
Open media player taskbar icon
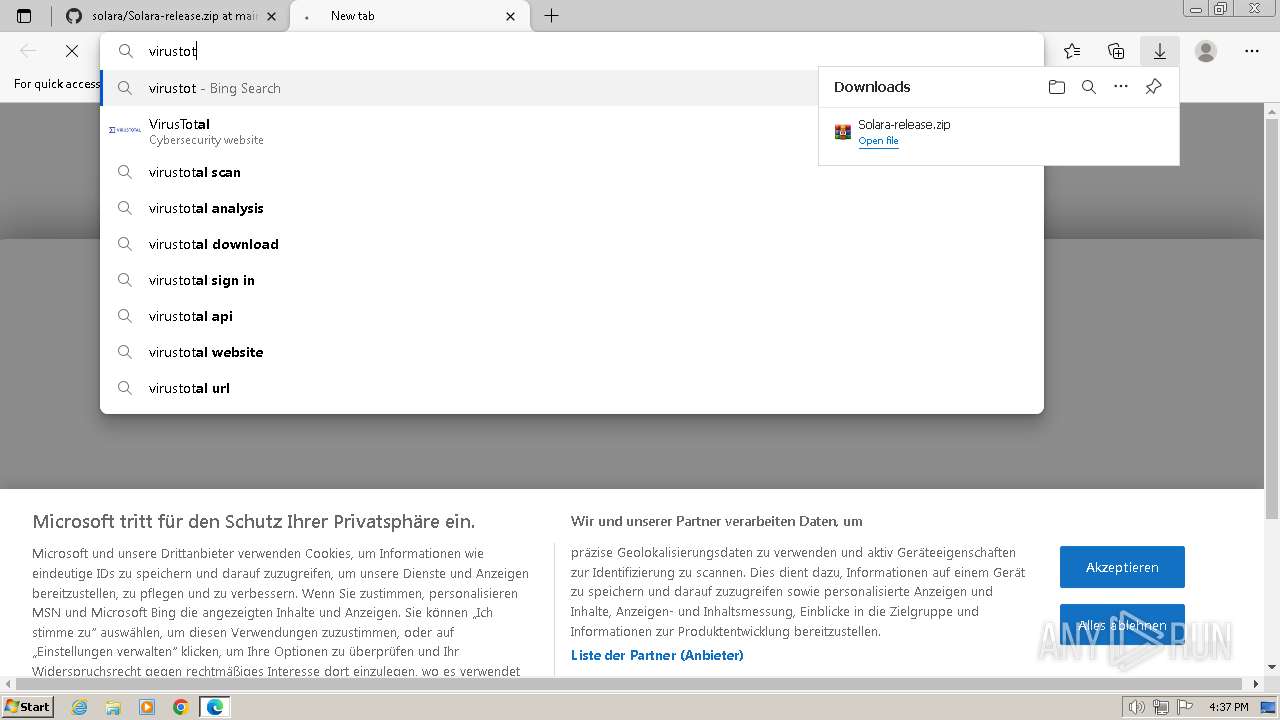(147, 707)
